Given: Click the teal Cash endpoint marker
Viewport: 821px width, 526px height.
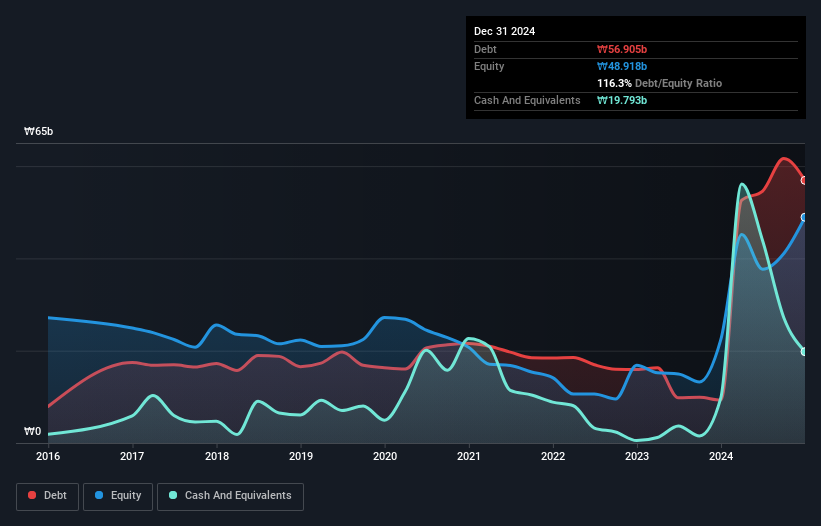Looking at the screenshot, I should (x=804, y=352).
